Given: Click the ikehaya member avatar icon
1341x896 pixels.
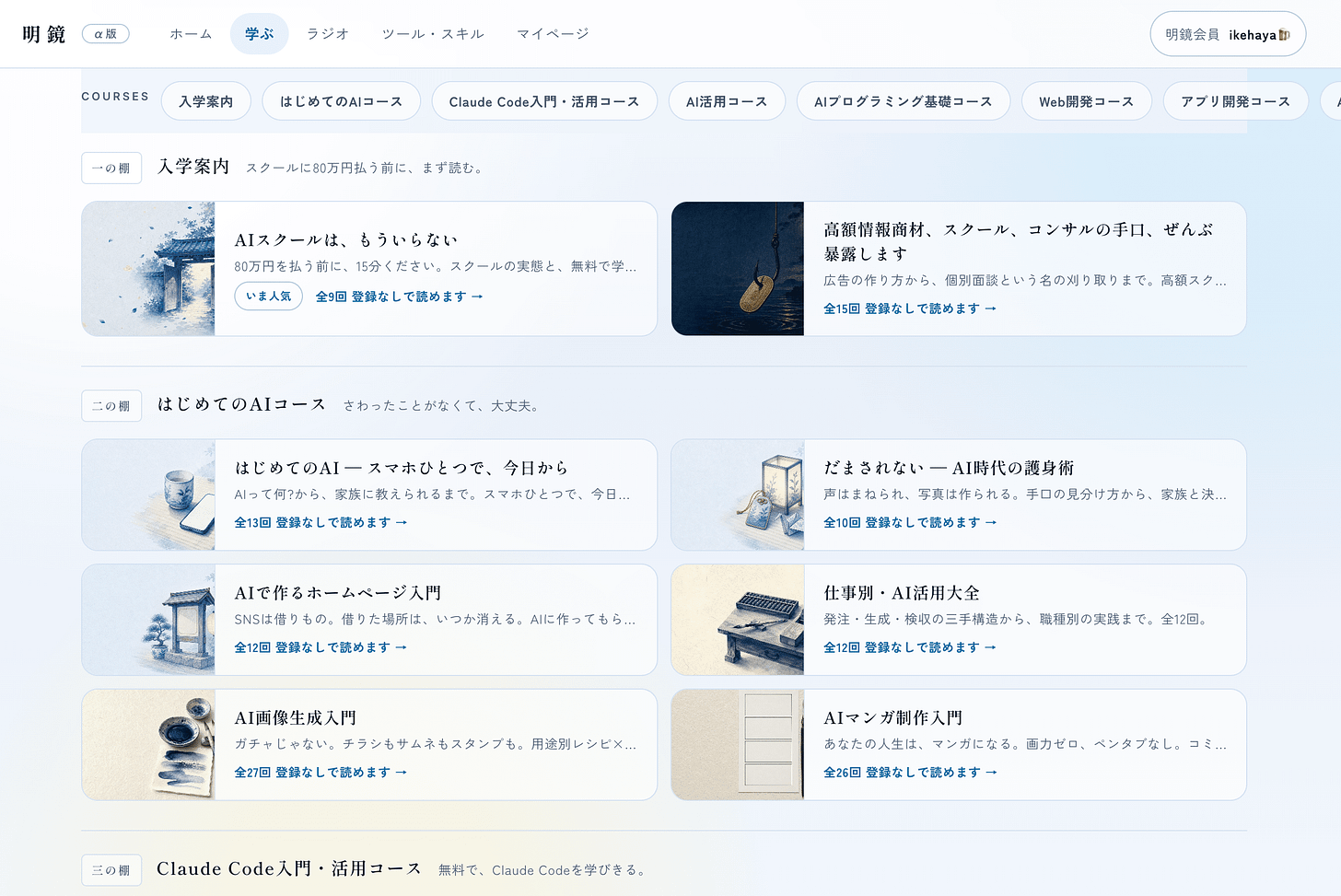Looking at the screenshot, I should [x=1284, y=35].
